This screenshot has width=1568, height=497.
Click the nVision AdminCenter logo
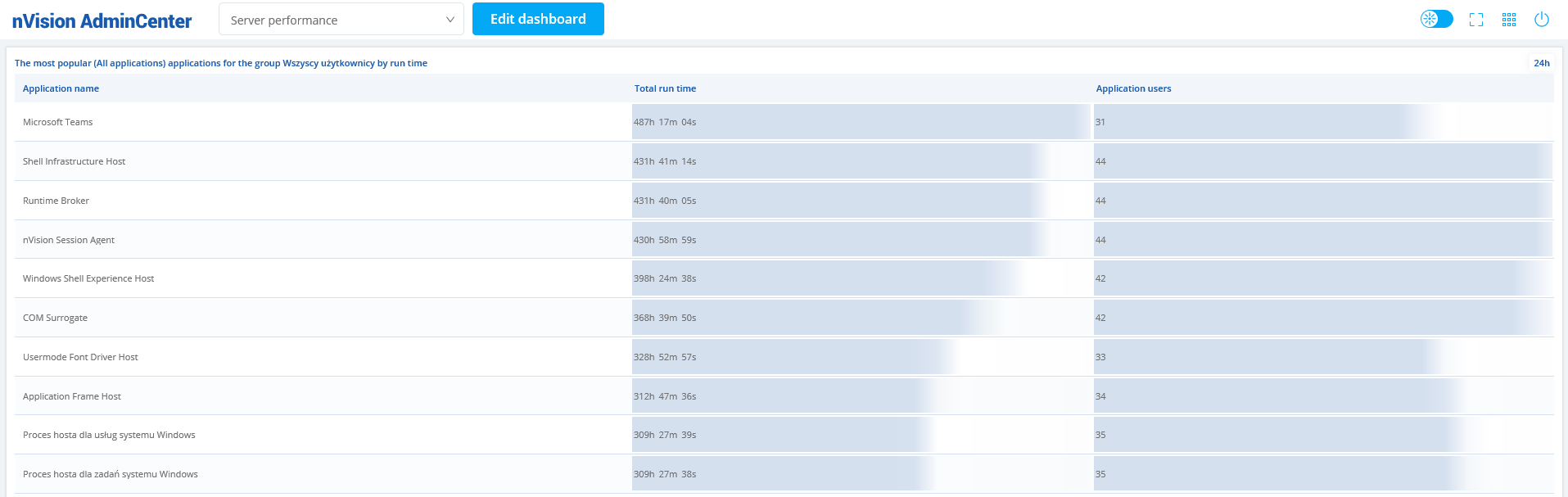point(102,21)
